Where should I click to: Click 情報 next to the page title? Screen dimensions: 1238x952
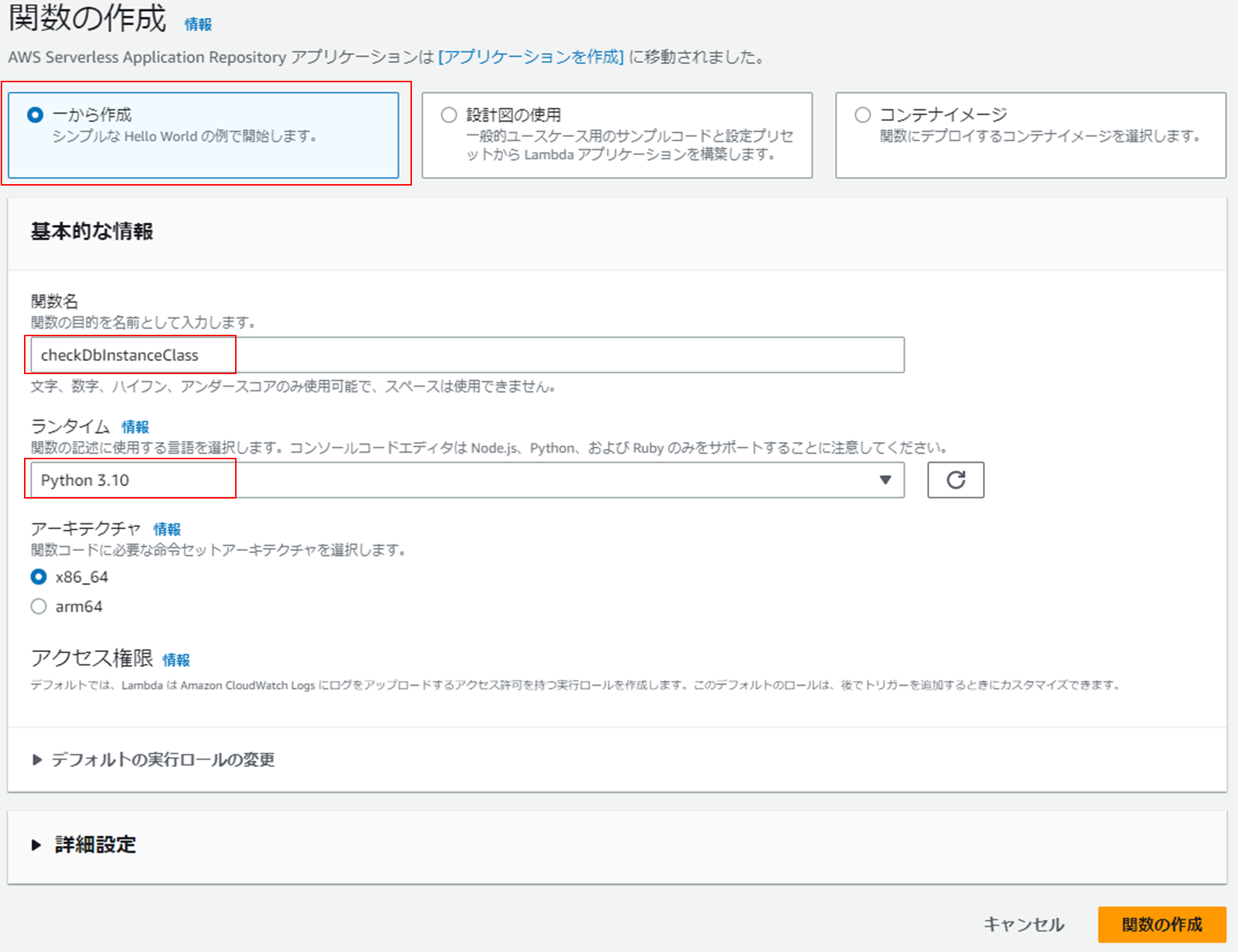(x=198, y=23)
